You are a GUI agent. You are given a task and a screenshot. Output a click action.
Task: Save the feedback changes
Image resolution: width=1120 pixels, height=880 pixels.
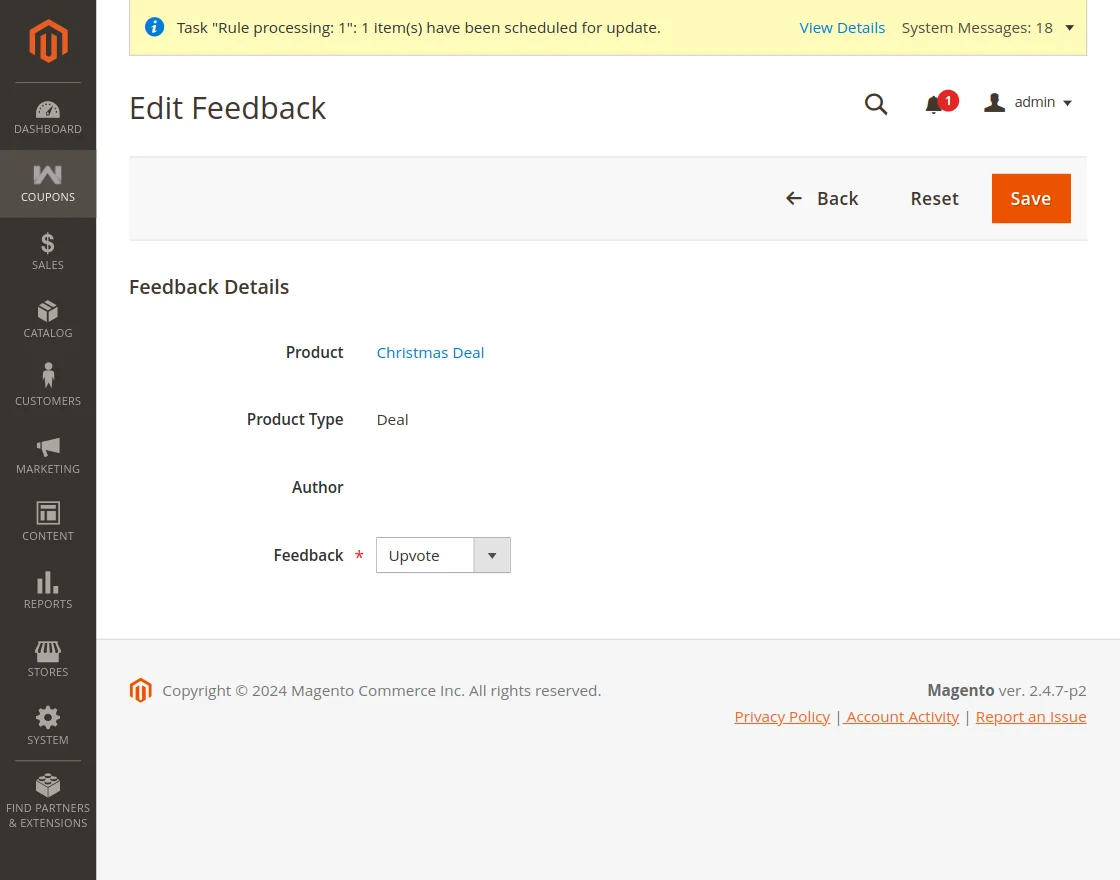[1031, 198]
